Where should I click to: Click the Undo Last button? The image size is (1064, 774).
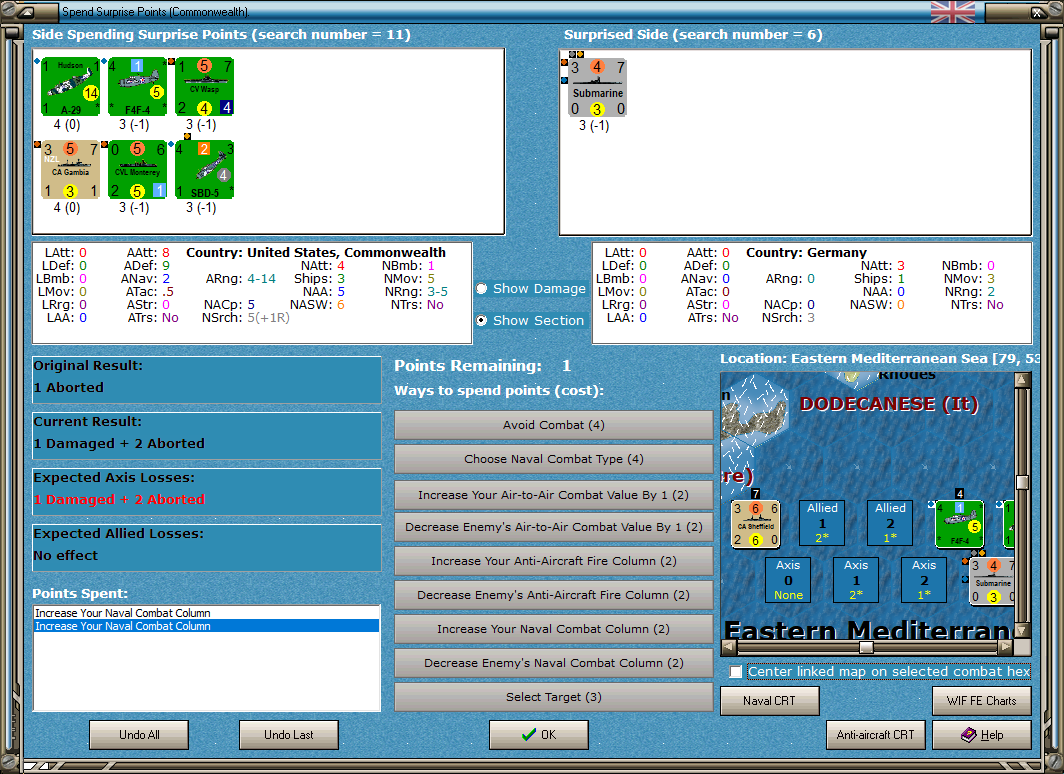[288, 735]
